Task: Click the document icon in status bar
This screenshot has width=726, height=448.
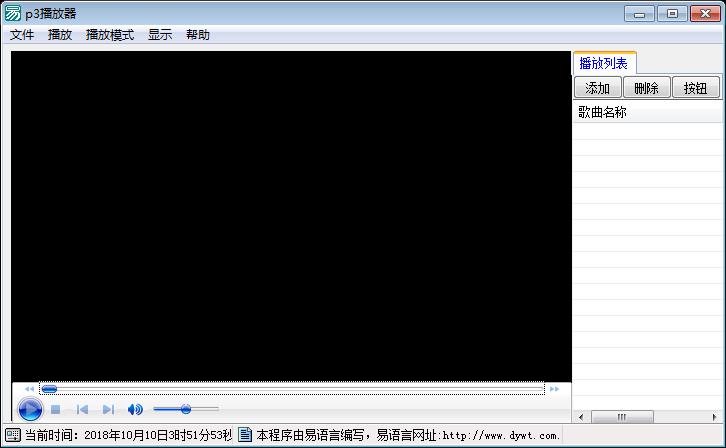Action: point(245,435)
